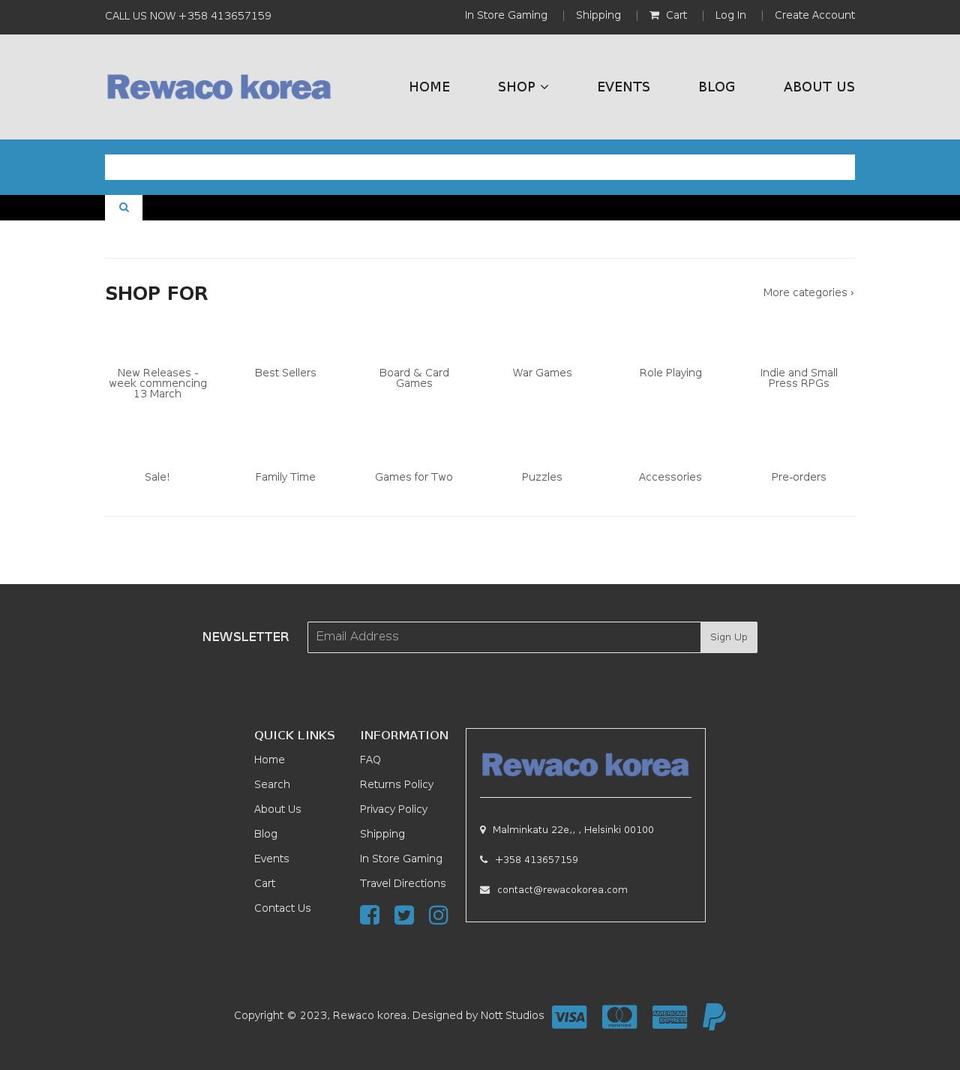Click Search in Quick Links

coord(272,784)
